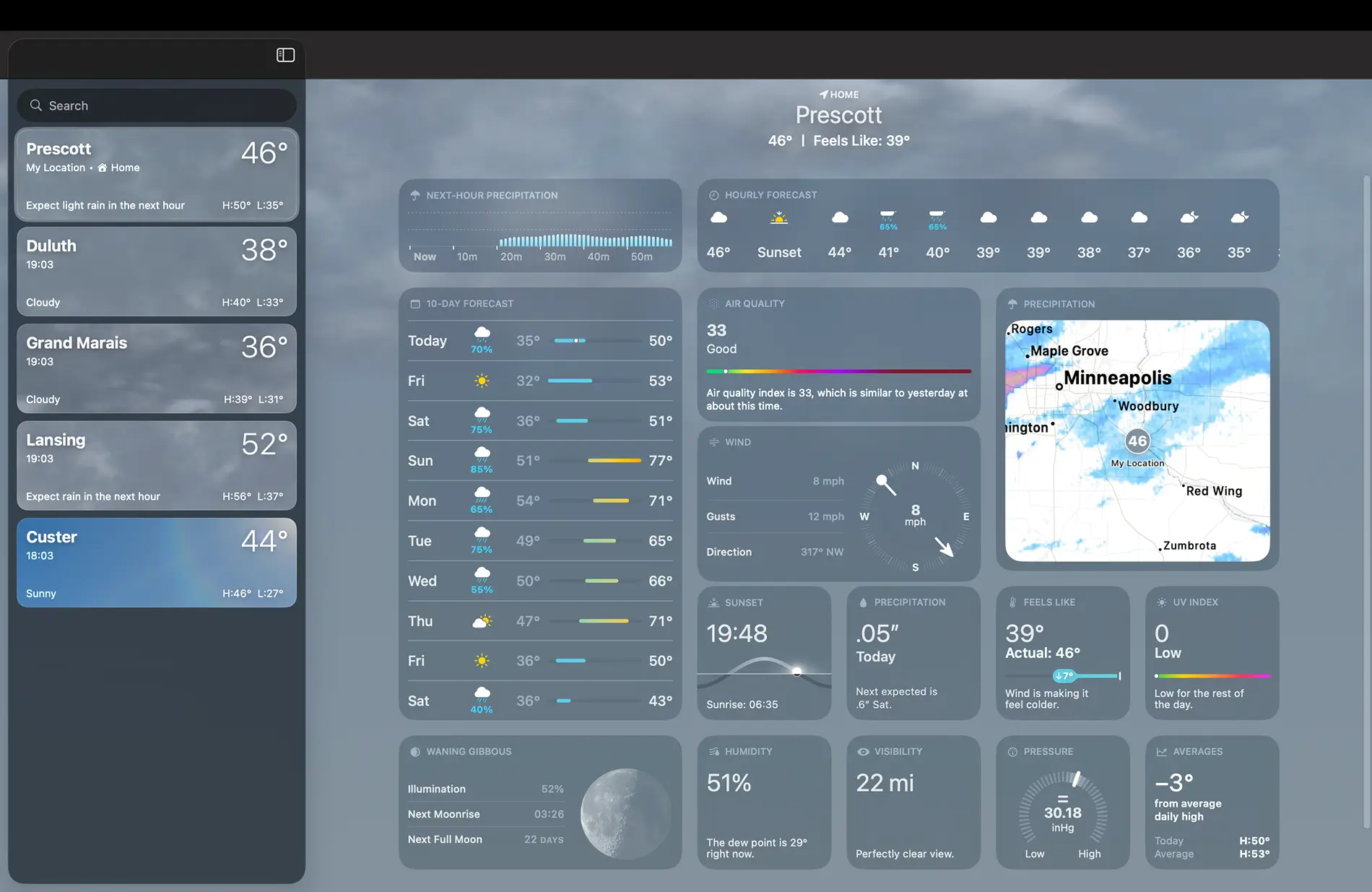This screenshot has height=892, width=1372.
Task: Click the Next Full Moon 22 days row
Action: (485, 839)
